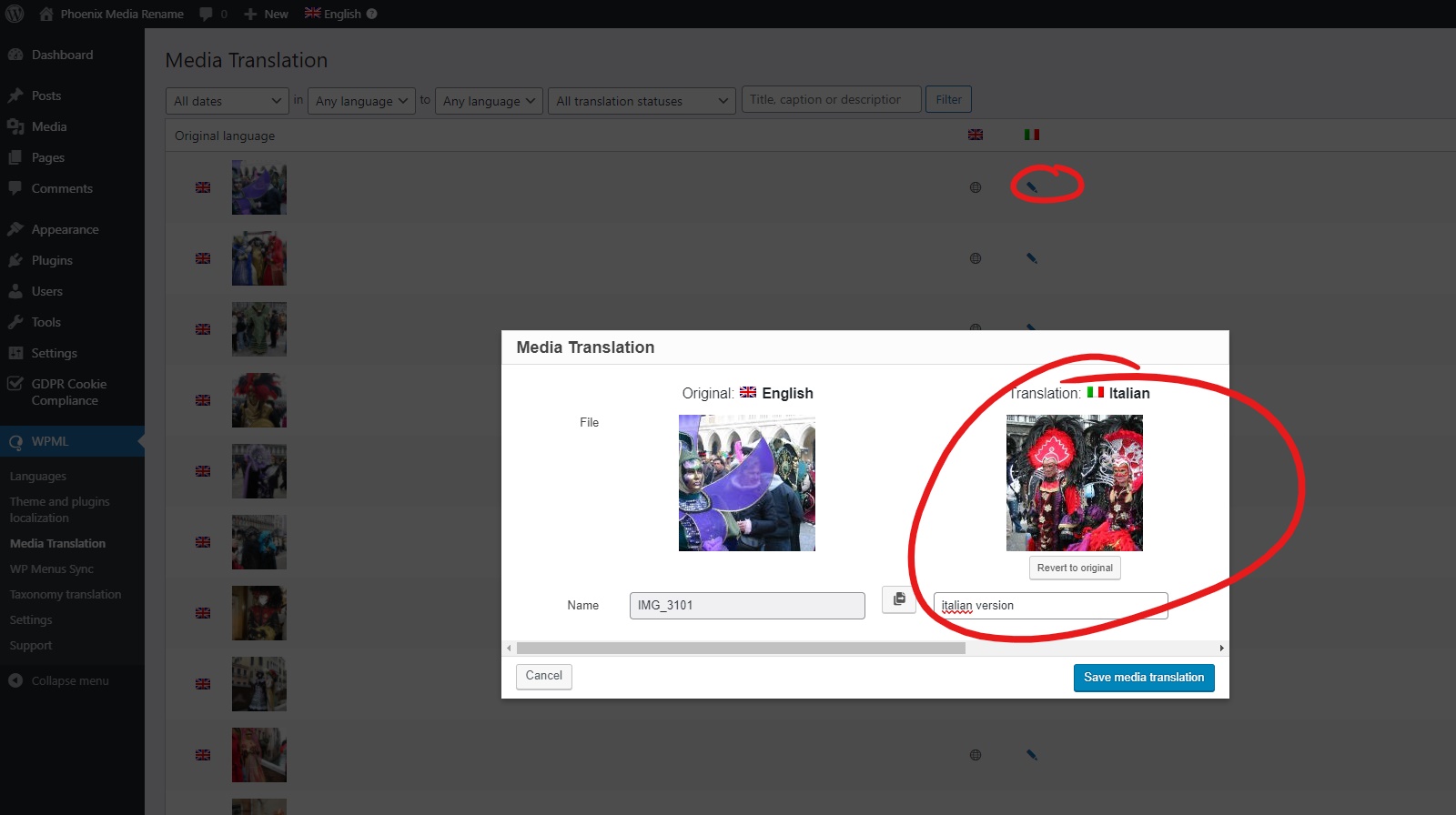This screenshot has height=815, width=1456.
Task: Click the help icon next to English
Action: tap(371, 14)
